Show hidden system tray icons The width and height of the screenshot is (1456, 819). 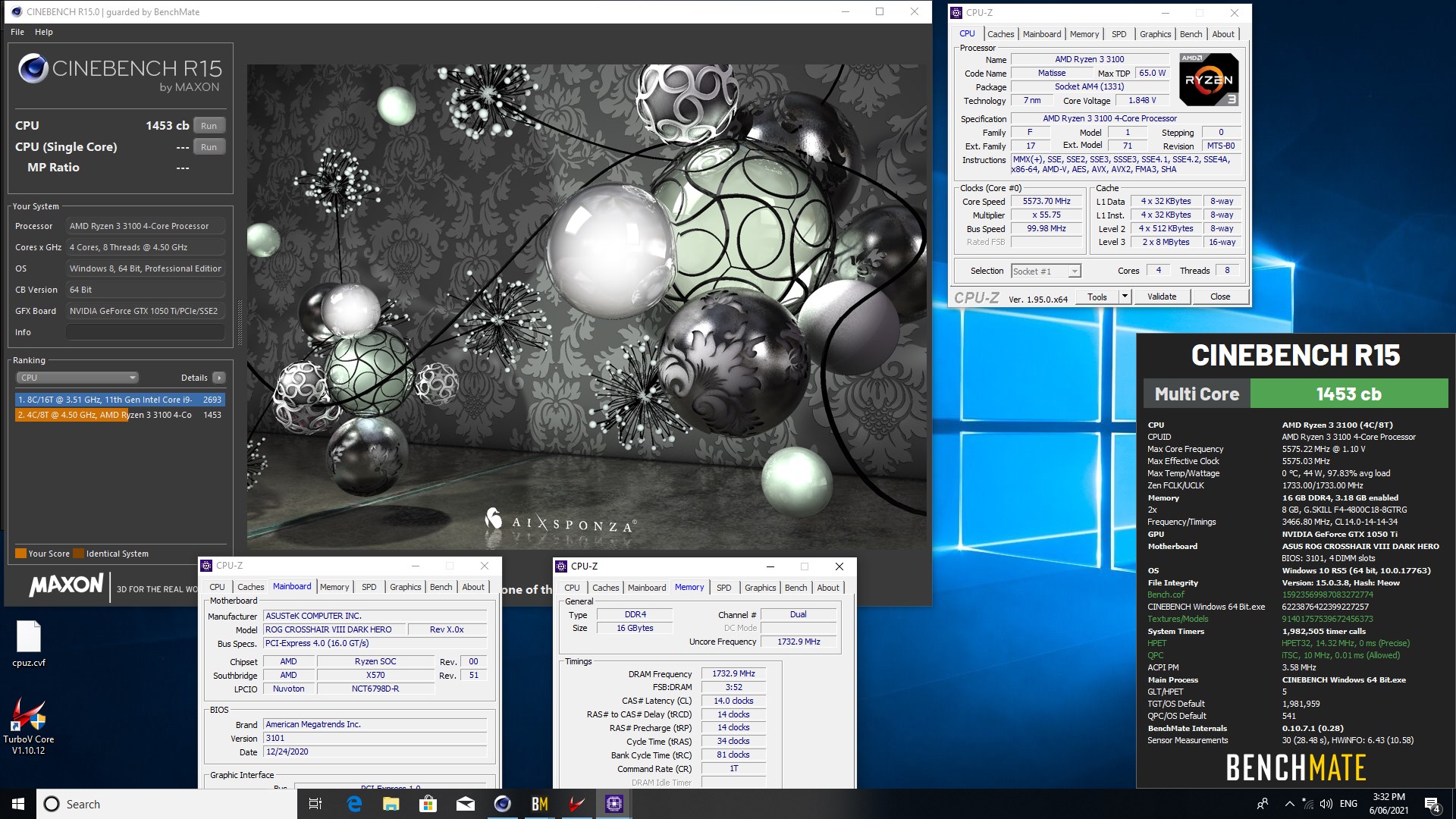tap(1289, 804)
